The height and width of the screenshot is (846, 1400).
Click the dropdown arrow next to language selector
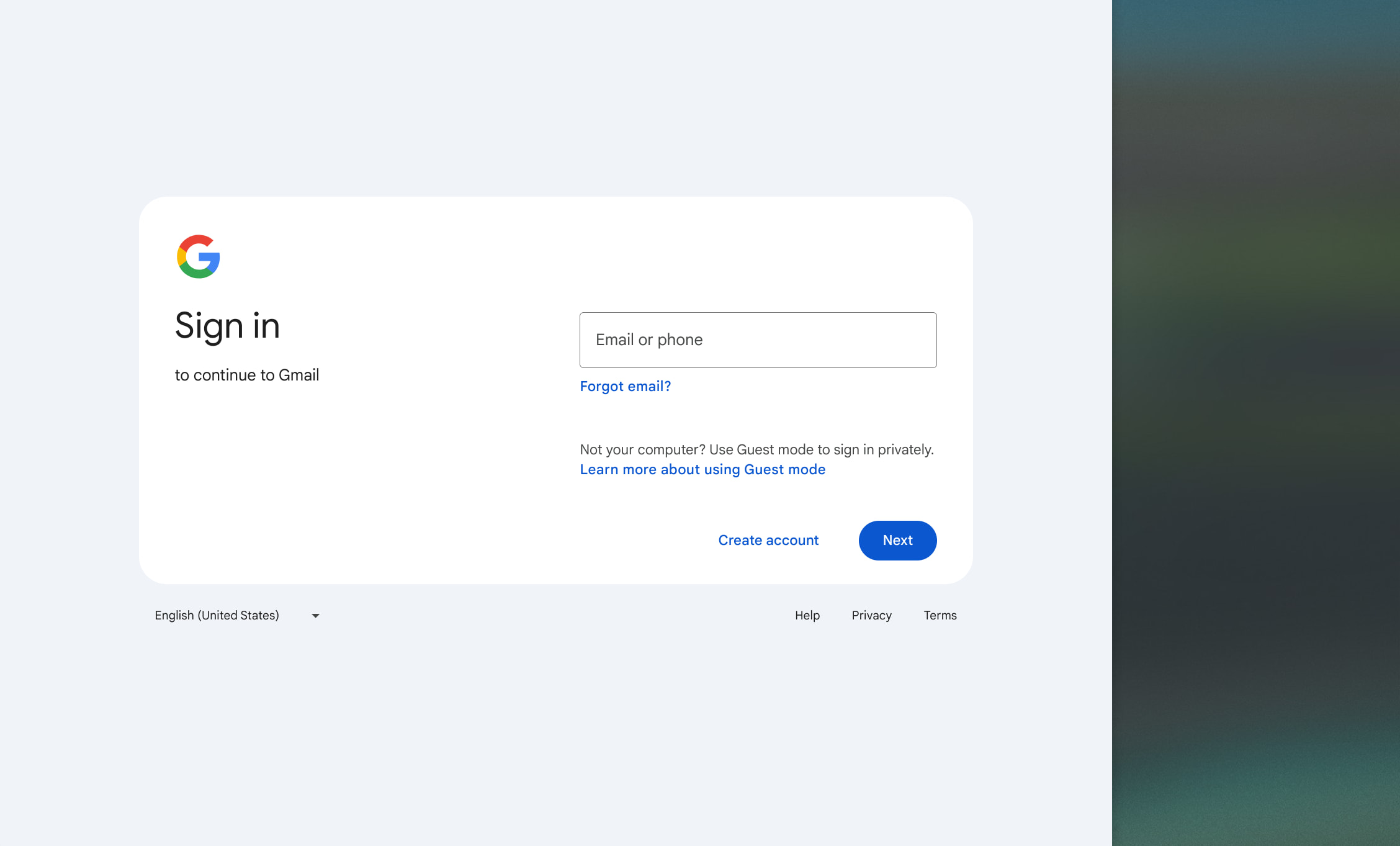pos(315,615)
